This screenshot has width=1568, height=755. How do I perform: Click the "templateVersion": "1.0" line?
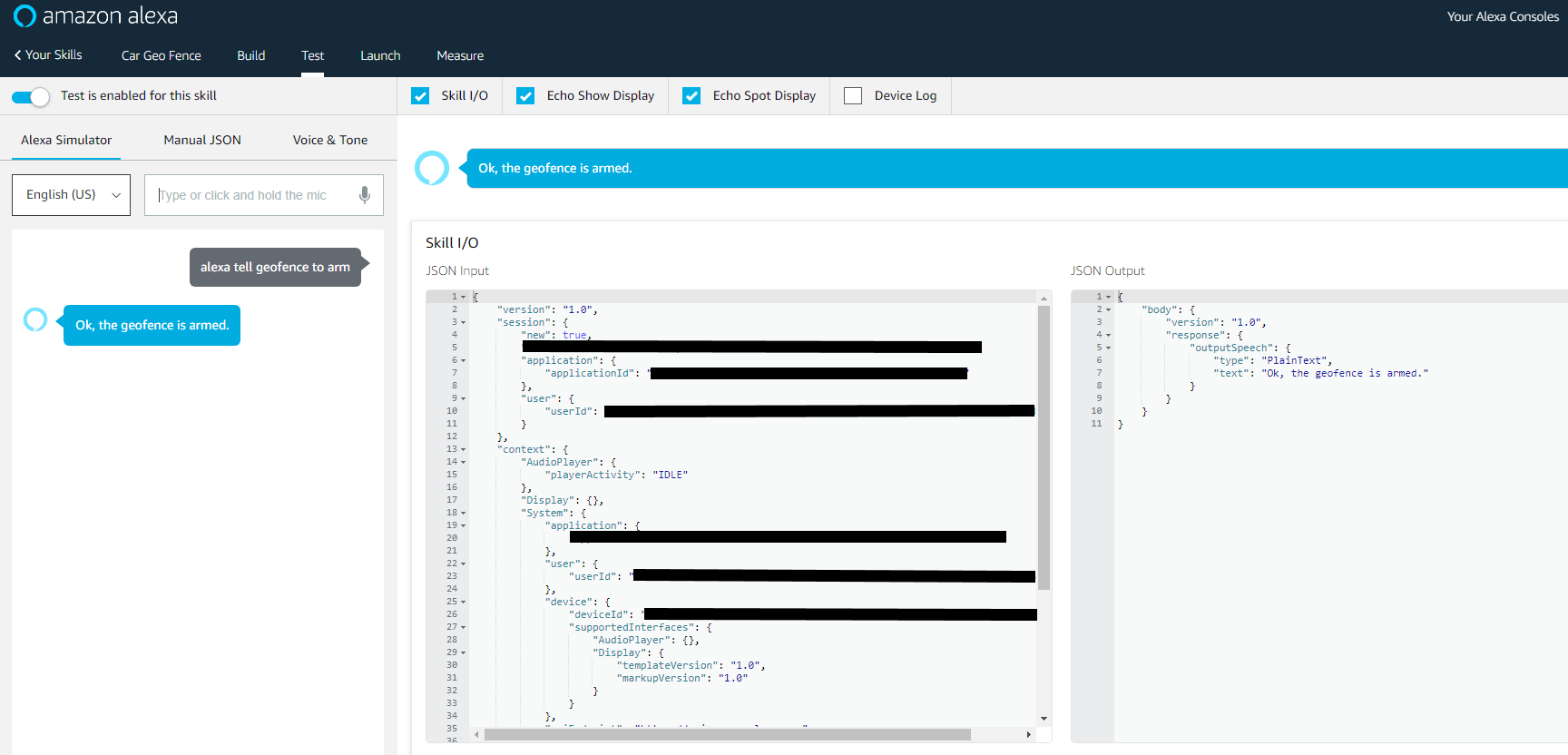click(691, 665)
